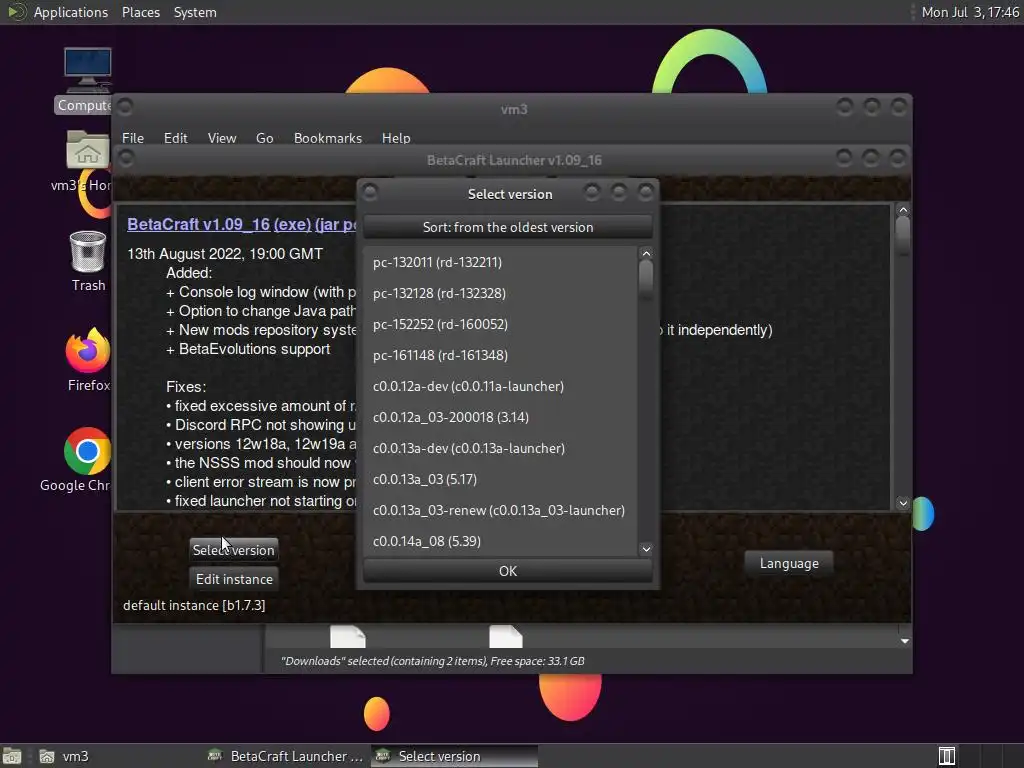Click the vm3 file pane scroll-down arrow
This screenshot has width=1024, height=768.
[x=904, y=641]
